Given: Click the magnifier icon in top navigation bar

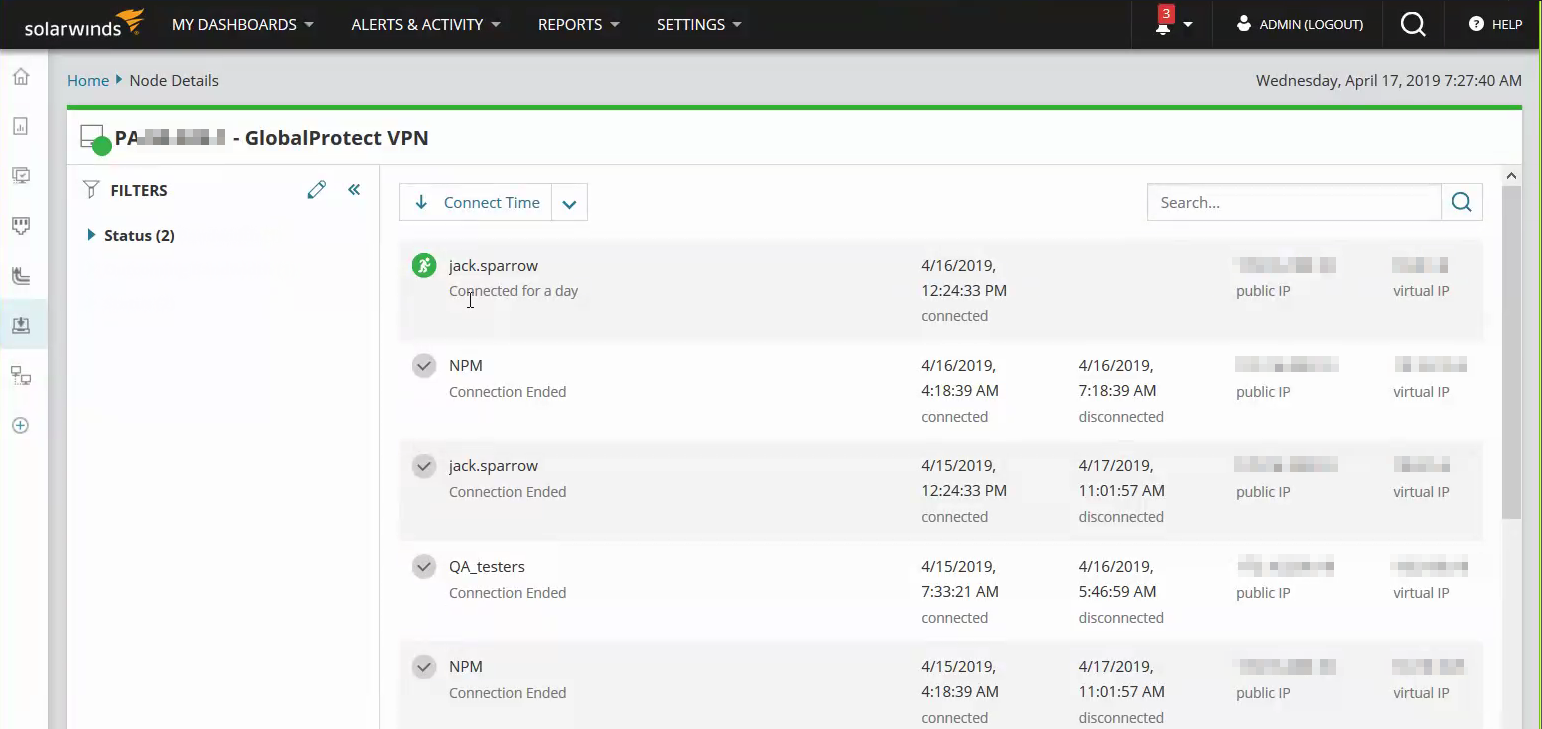Looking at the screenshot, I should point(1413,25).
